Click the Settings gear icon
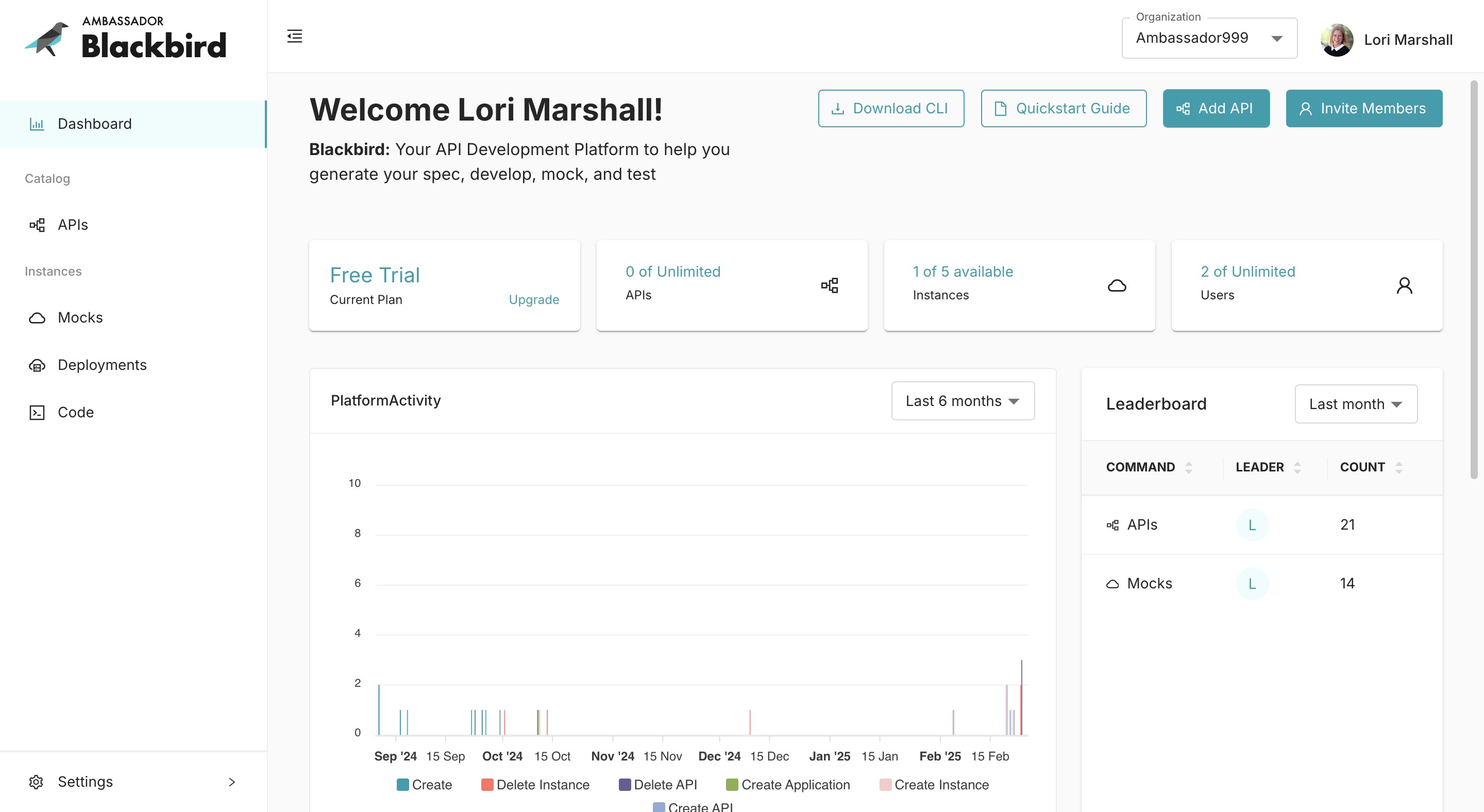The width and height of the screenshot is (1484, 812). tap(36, 782)
